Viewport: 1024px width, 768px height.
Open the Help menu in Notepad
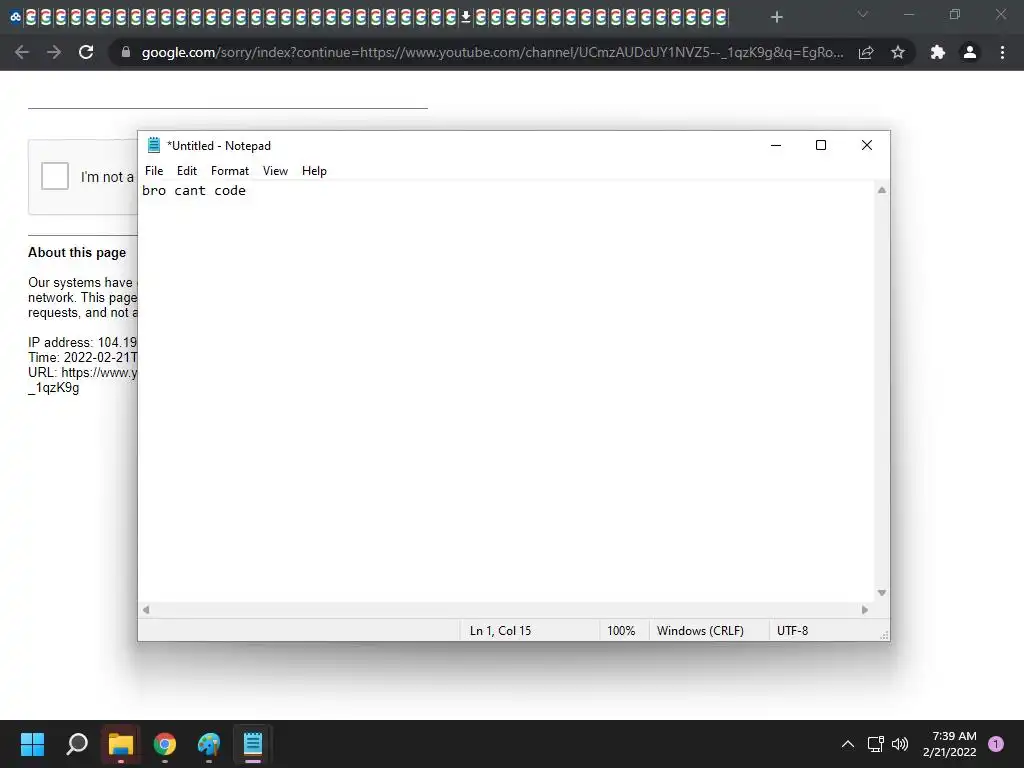tap(314, 170)
